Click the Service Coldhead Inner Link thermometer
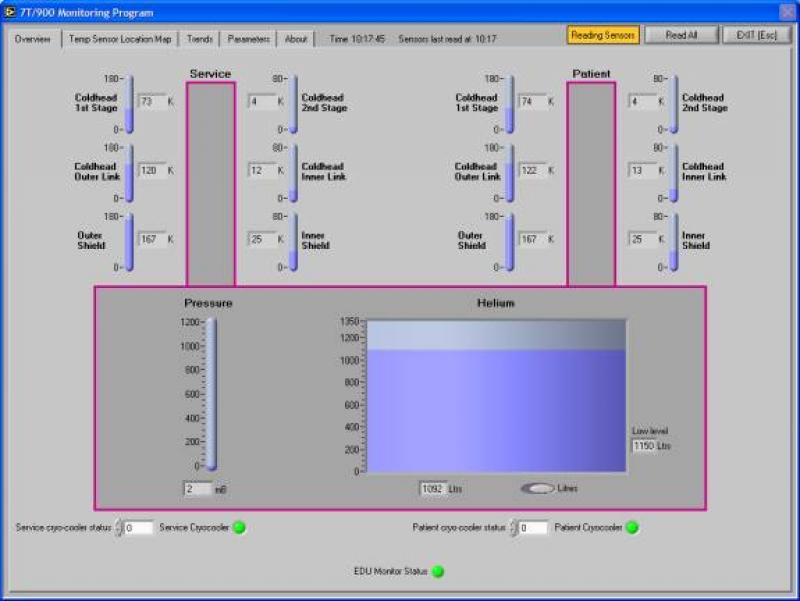800x601 pixels. tap(293, 173)
